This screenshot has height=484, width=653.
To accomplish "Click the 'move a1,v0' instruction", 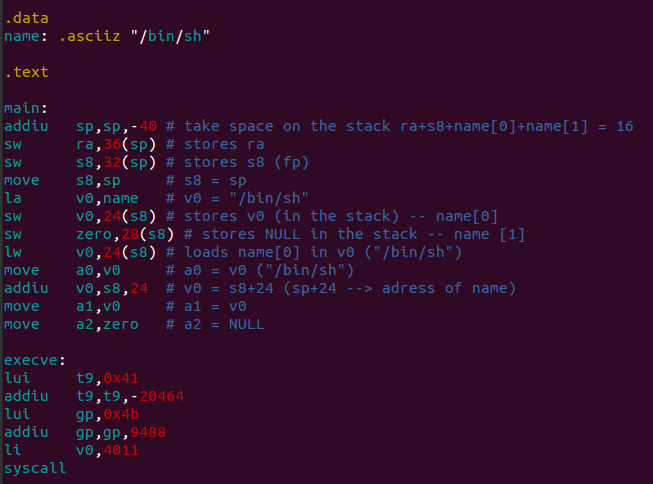I will tap(62, 307).
